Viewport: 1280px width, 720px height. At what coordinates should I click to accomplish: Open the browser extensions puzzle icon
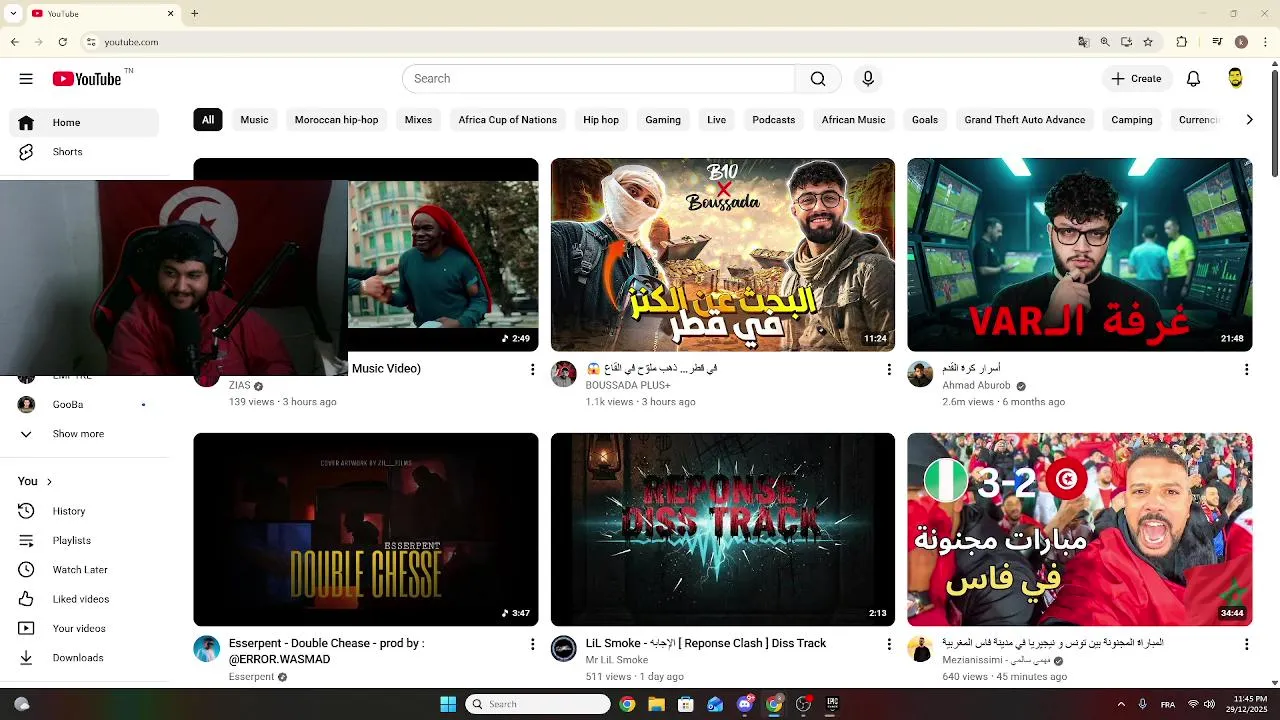[1182, 42]
